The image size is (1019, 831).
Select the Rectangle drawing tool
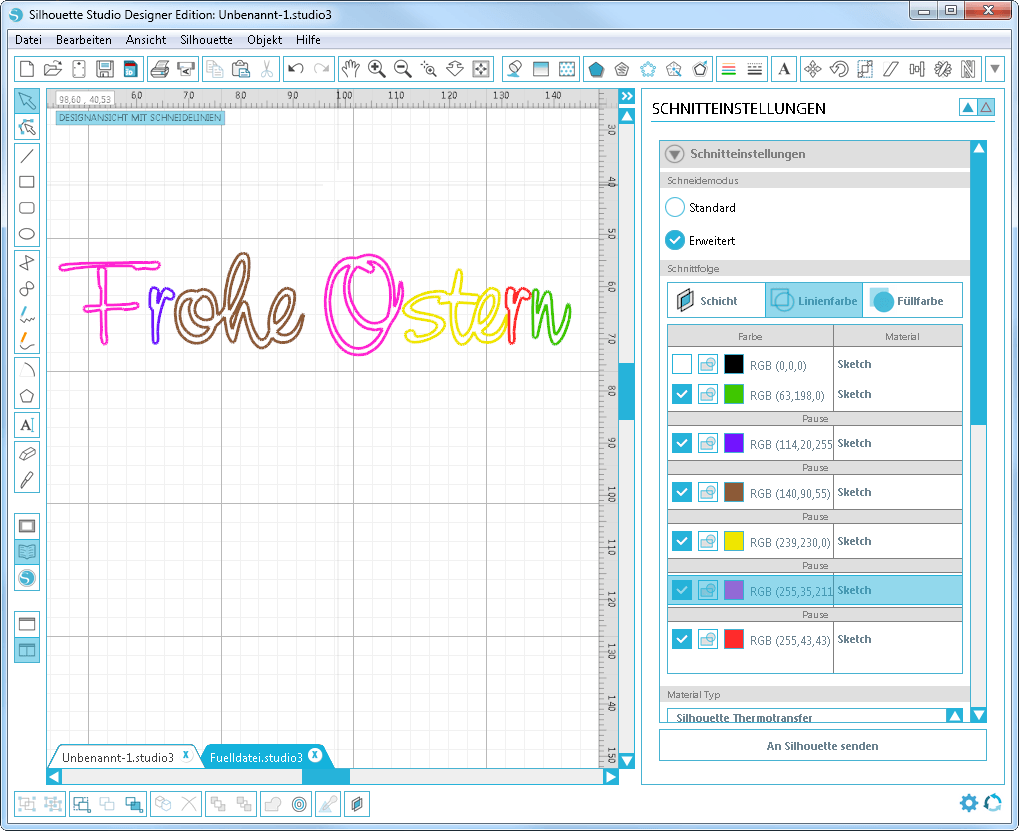(27, 182)
